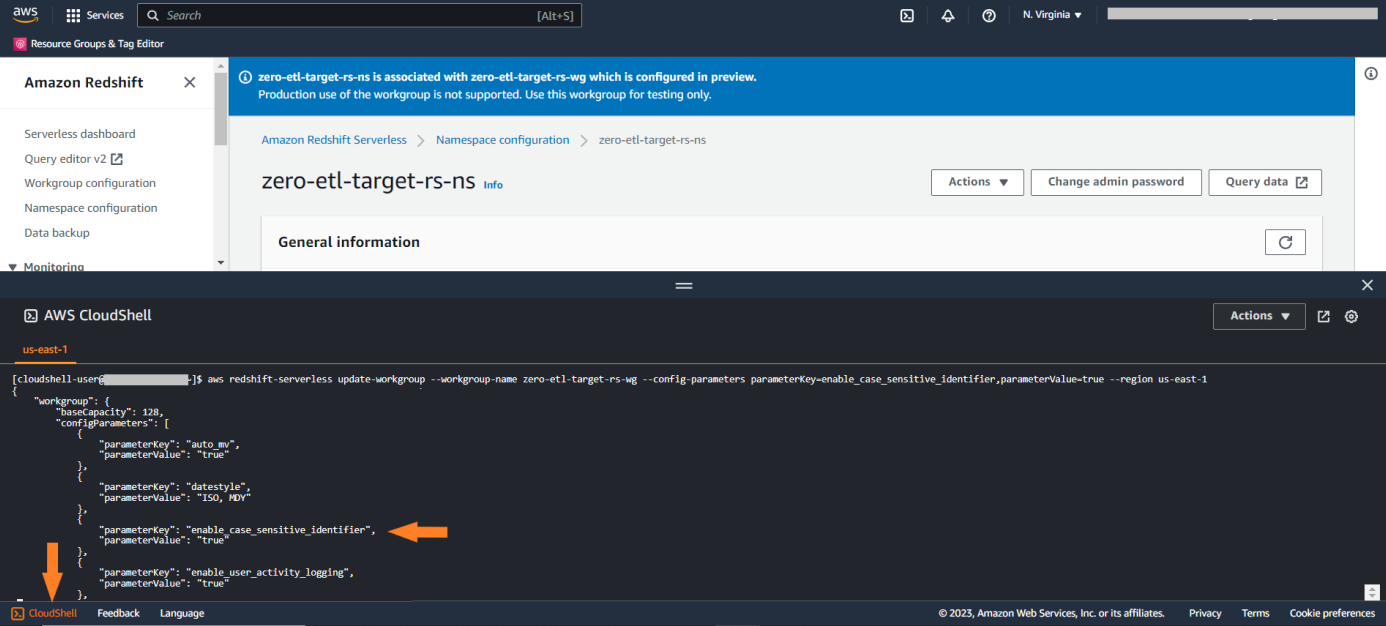
Task: Open the AWS logo home link
Action: (x=25, y=15)
